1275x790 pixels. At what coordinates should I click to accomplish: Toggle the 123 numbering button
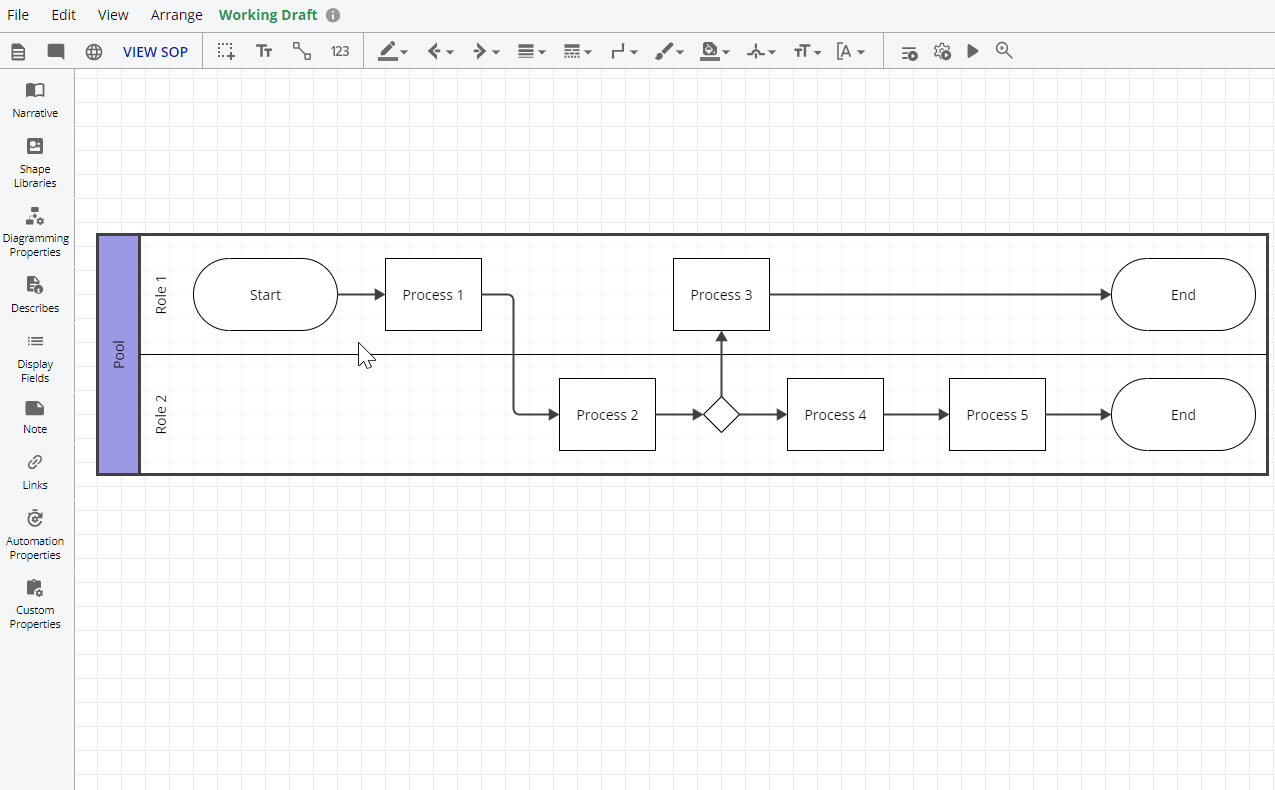click(x=340, y=51)
